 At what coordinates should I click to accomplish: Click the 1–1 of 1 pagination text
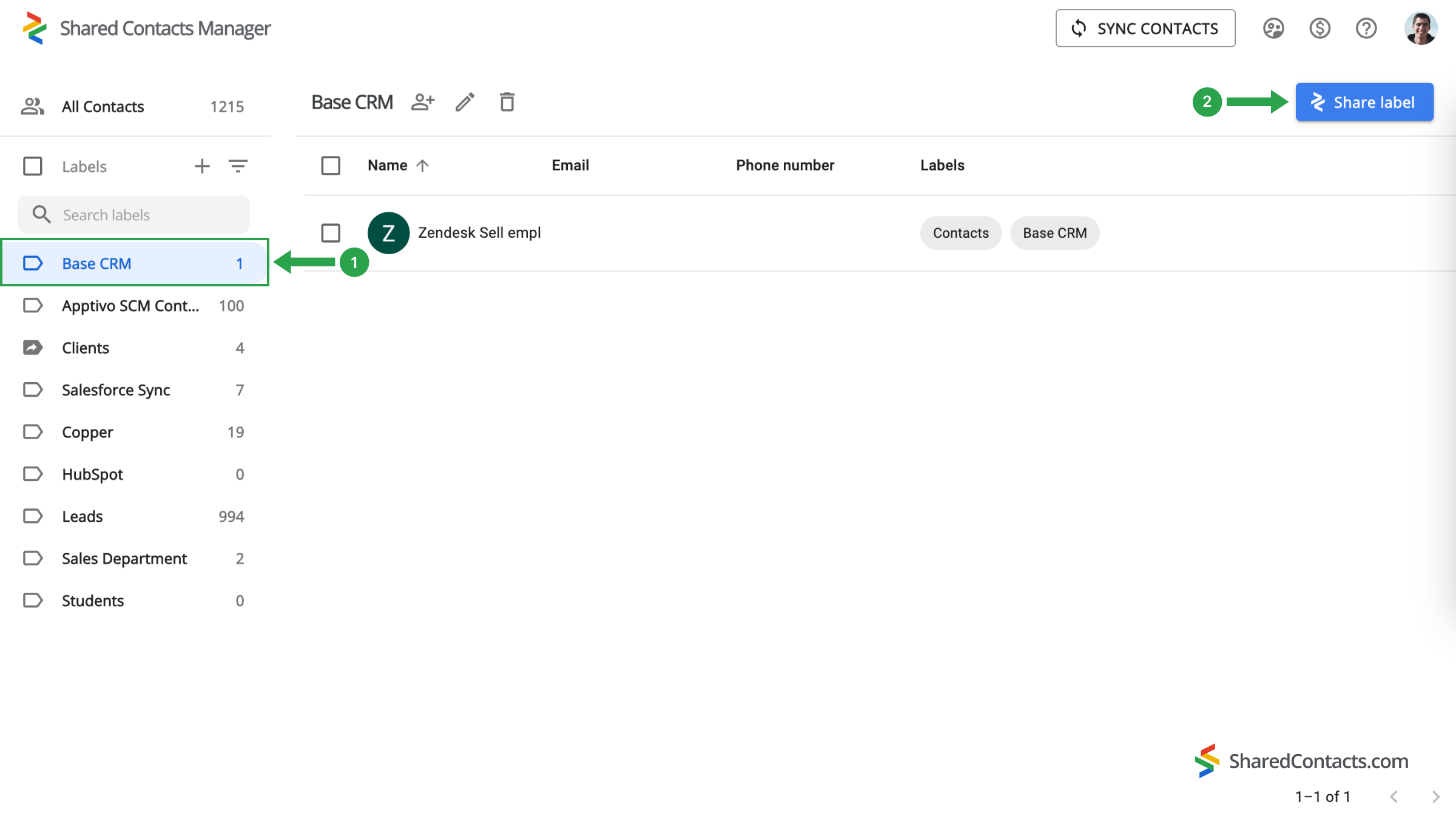(1323, 797)
